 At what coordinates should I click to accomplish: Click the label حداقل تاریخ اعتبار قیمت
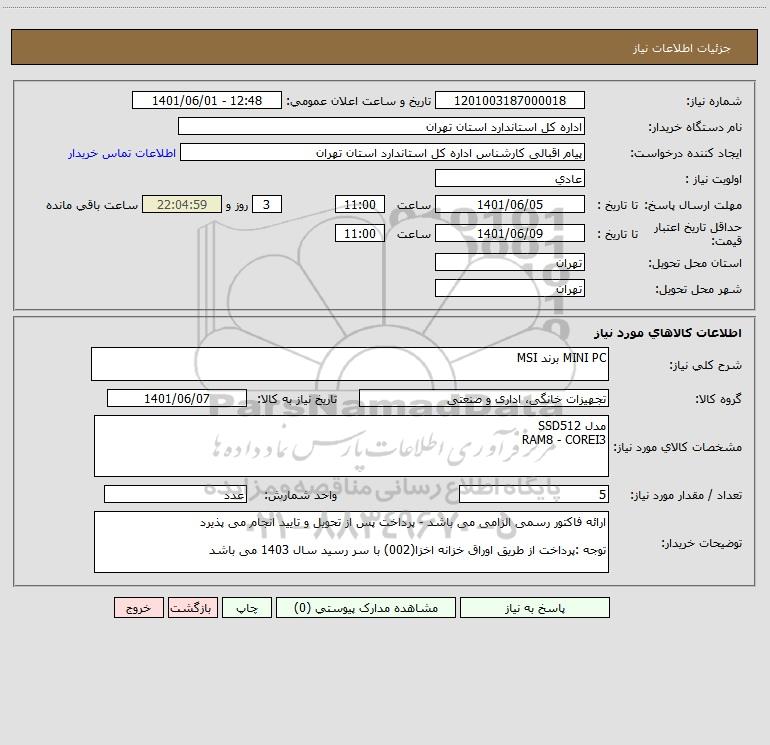pos(698,234)
